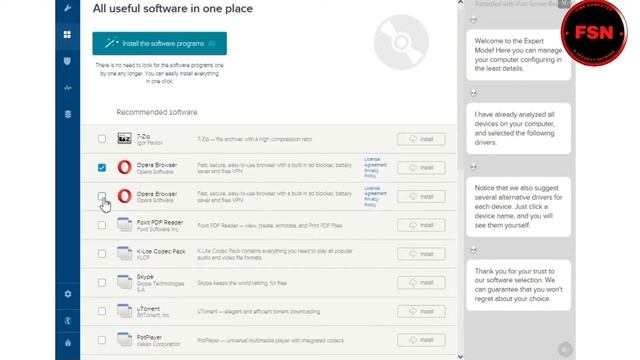
Task: Click the PotPlayer application icon
Action: click(x=124, y=339)
